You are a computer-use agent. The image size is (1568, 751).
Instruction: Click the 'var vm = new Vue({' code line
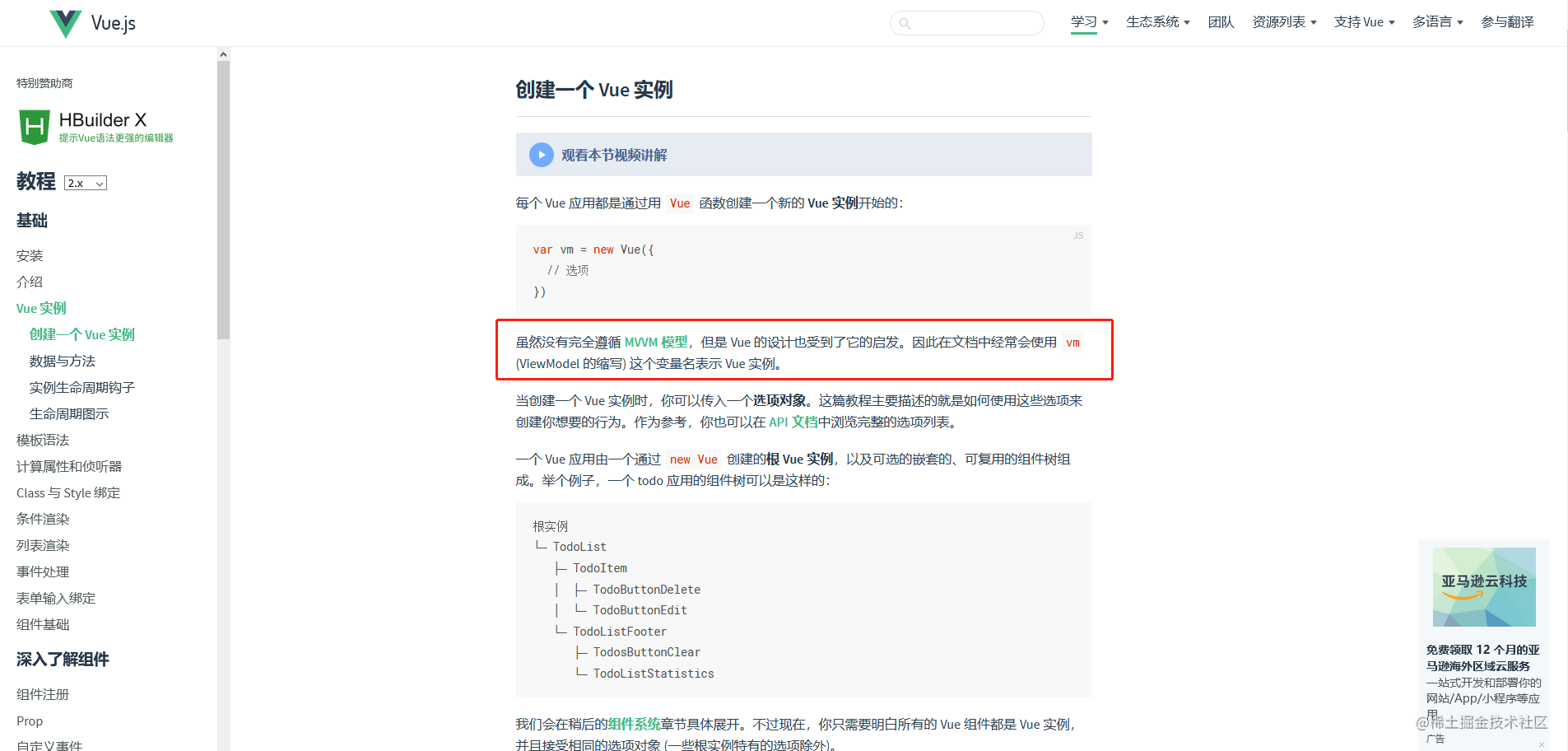point(593,250)
